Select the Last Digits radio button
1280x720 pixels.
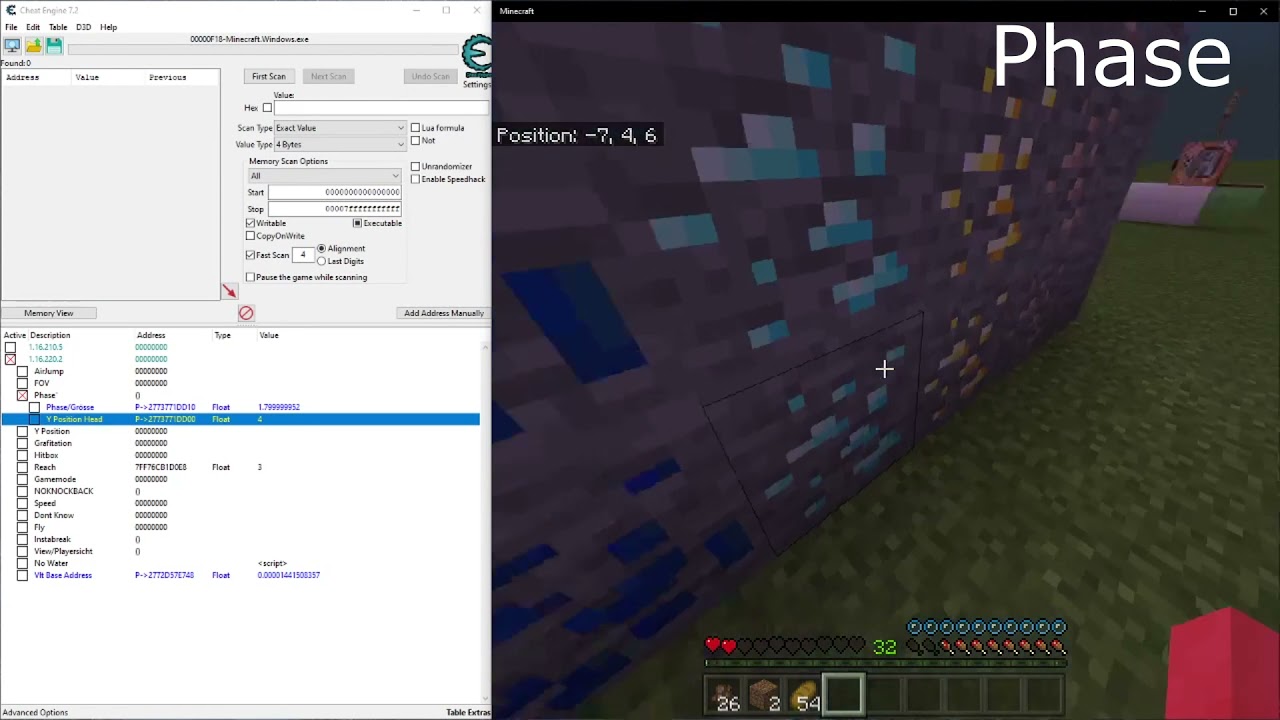(321, 261)
